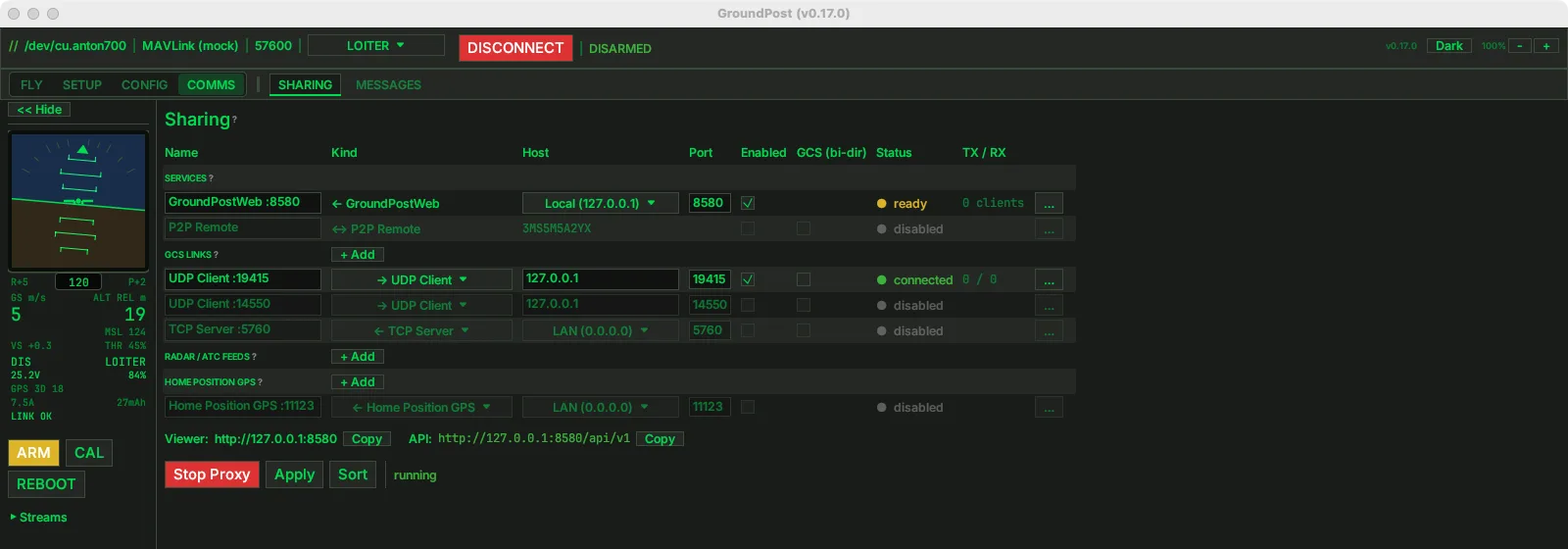Click the artificial horizon attitude display

77,201
